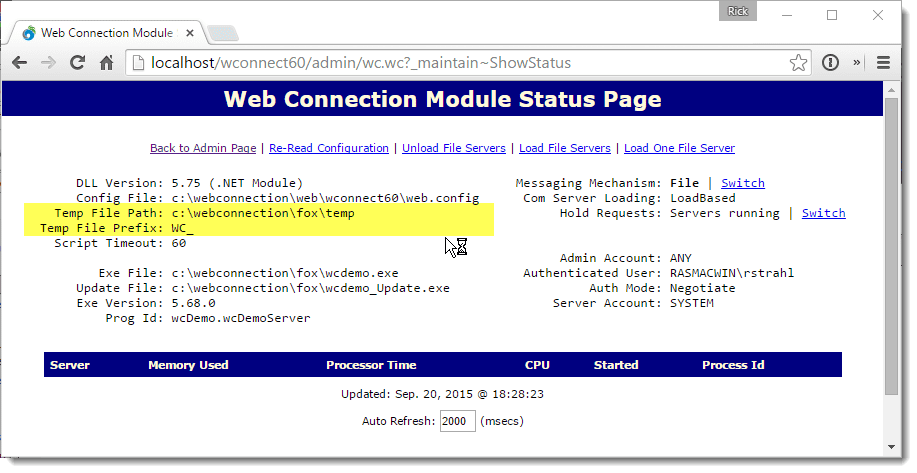The image size is (917, 473).
Task: Open a new tab next to the current tab
Action: click(x=221, y=33)
